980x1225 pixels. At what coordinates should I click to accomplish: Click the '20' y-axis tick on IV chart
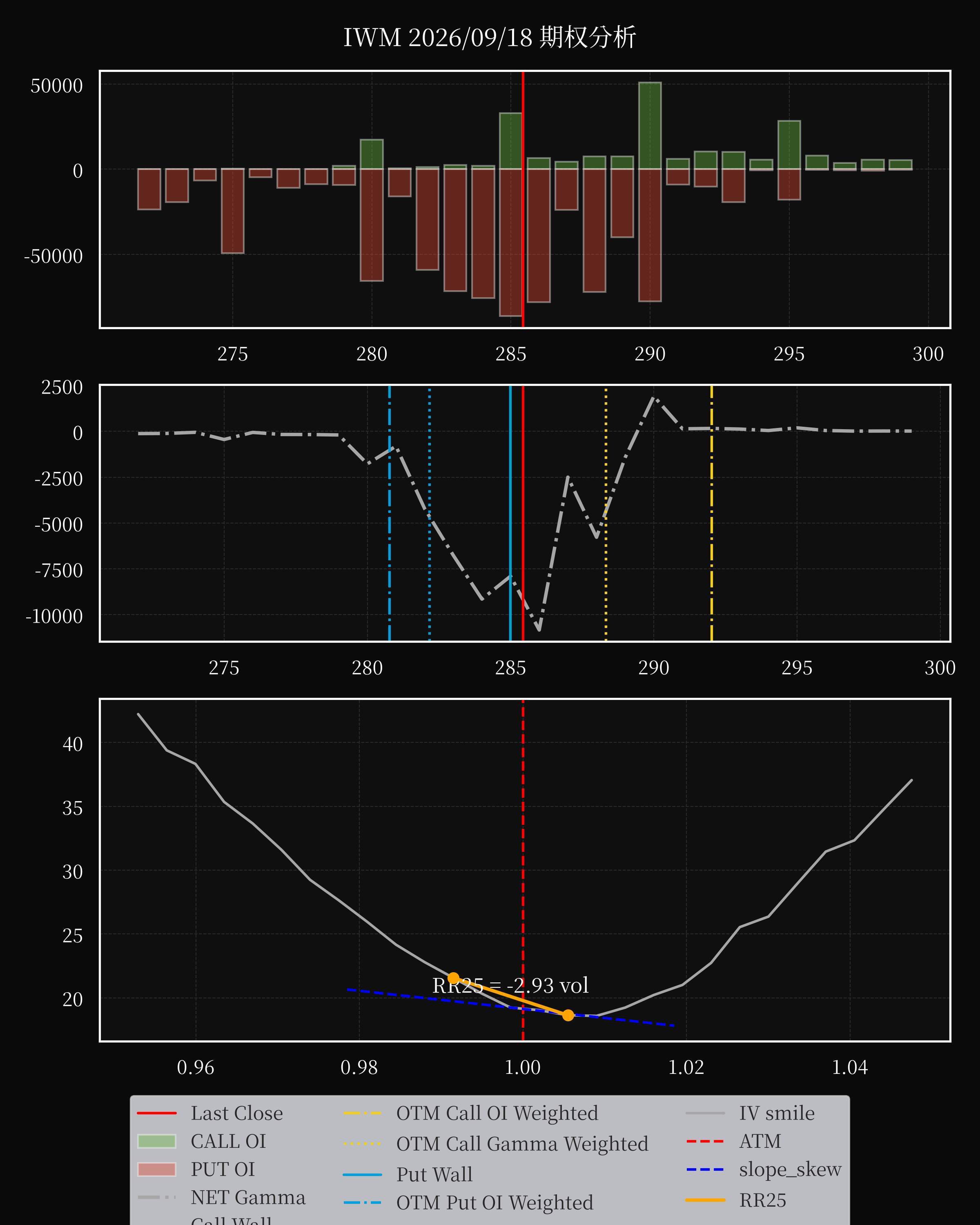[x=73, y=1000]
